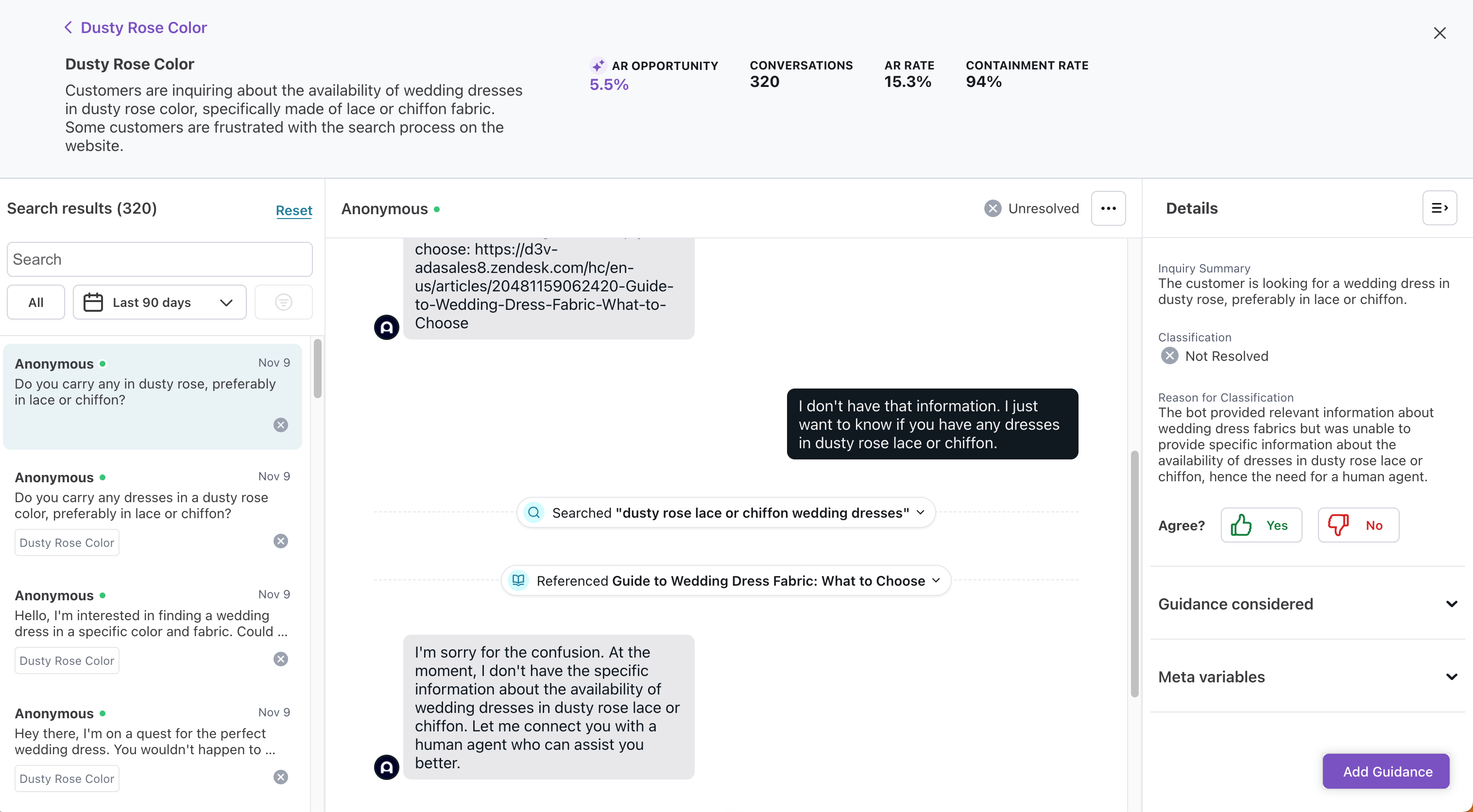The image size is (1473, 812).
Task: Open the conversation filter icon button
Action: click(283, 302)
